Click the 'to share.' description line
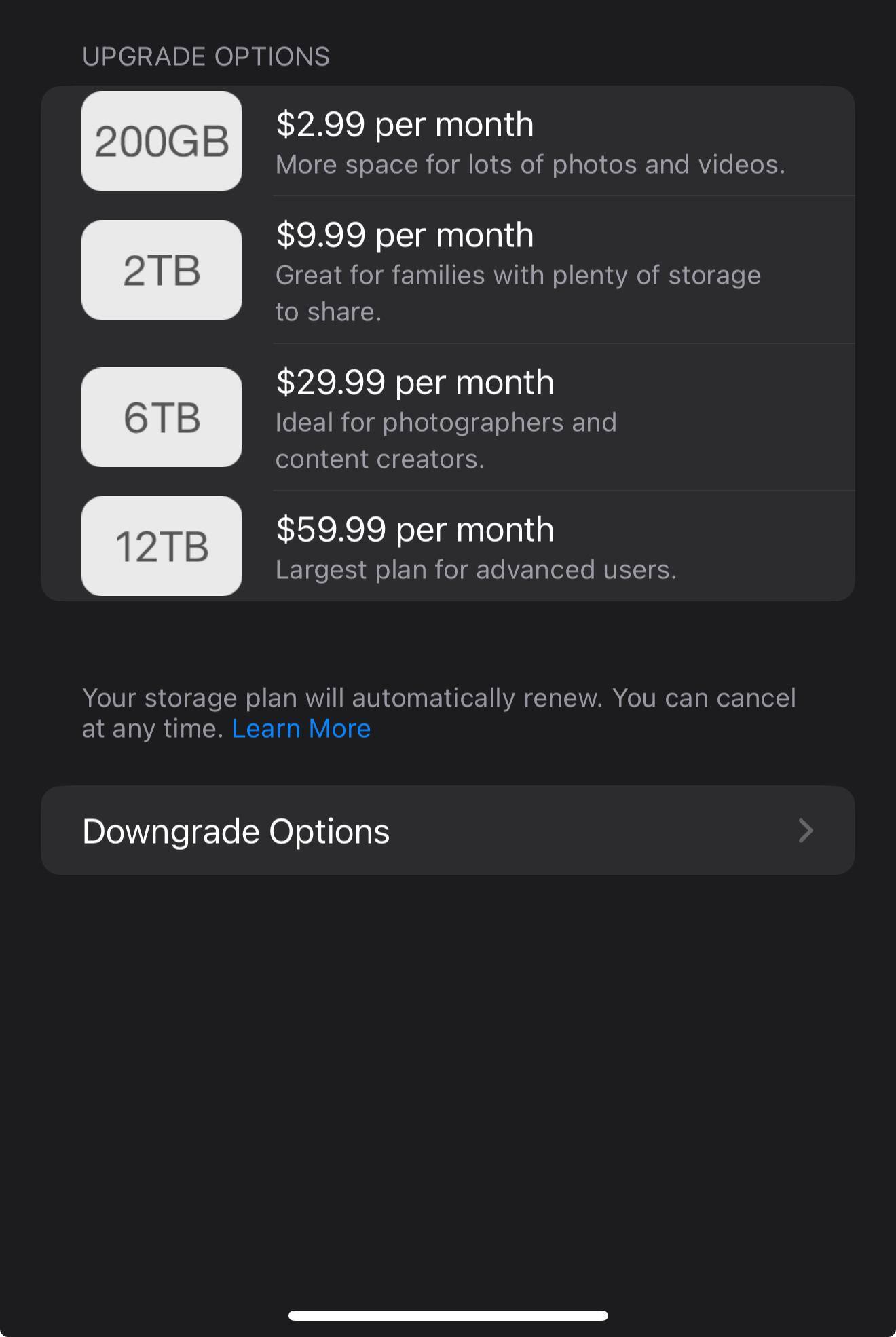Viewport: 896px width, 1337px height. [x=329, y=312]
